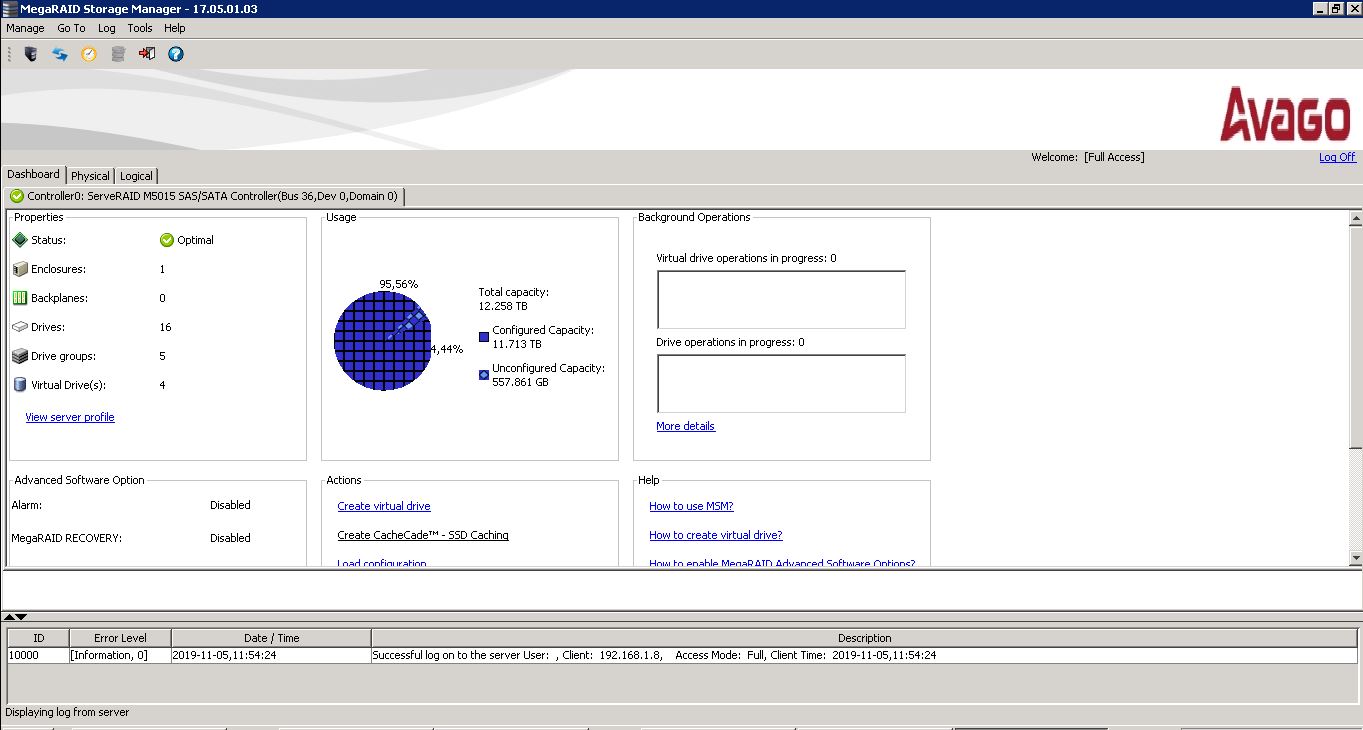Select log row with ID 10000
This screenshot has height=730, width=1363.
point(682,656)
